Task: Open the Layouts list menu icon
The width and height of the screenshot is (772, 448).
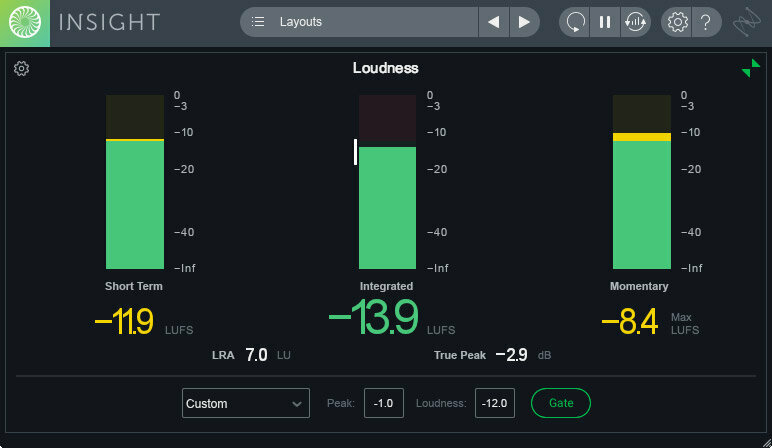Action: (257, 22)
